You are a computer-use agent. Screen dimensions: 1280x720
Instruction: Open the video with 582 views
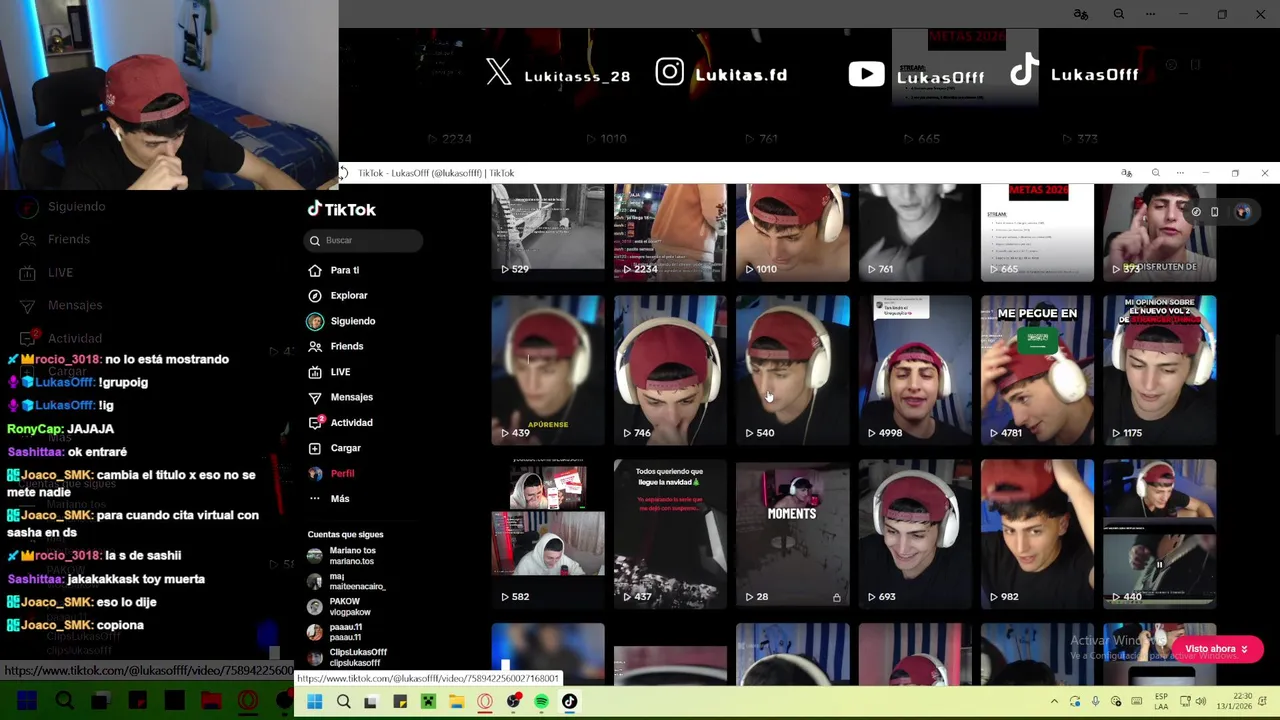[x=548, y=534]
